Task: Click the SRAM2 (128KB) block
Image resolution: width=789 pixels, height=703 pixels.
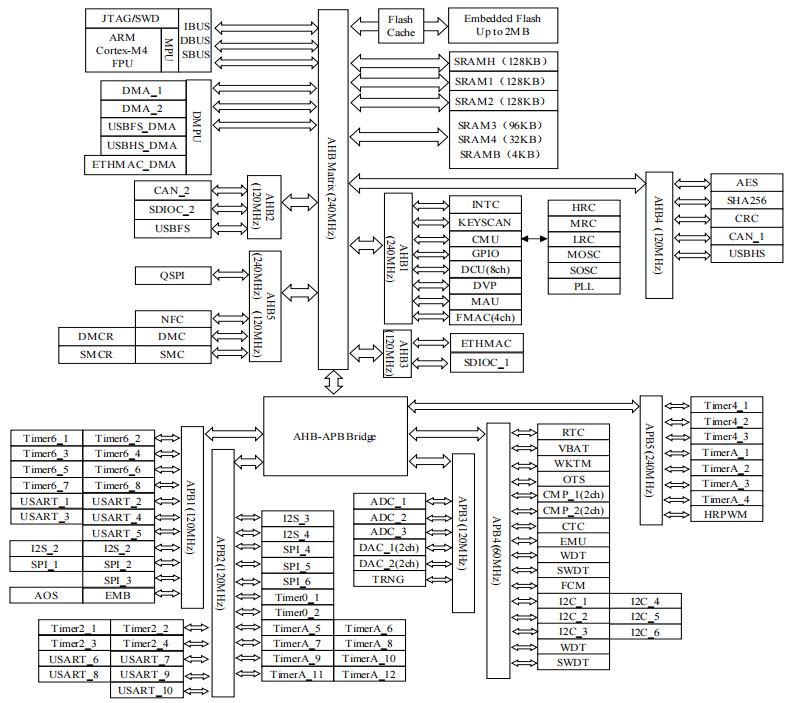Action: tap(503, 101)
